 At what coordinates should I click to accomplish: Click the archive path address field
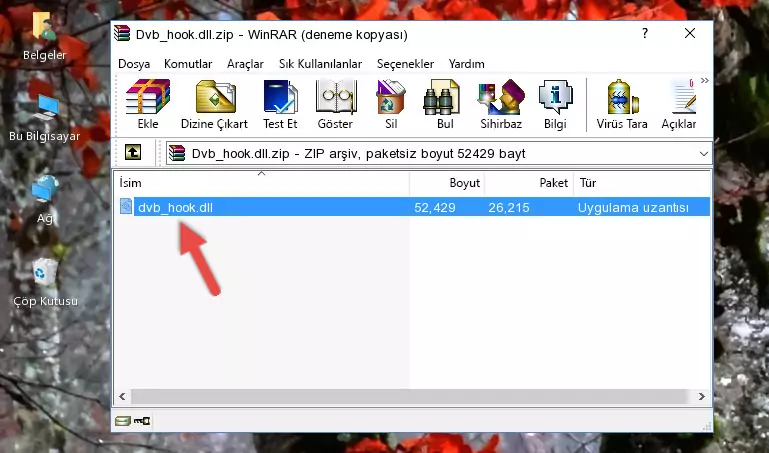tap(439, 154)
